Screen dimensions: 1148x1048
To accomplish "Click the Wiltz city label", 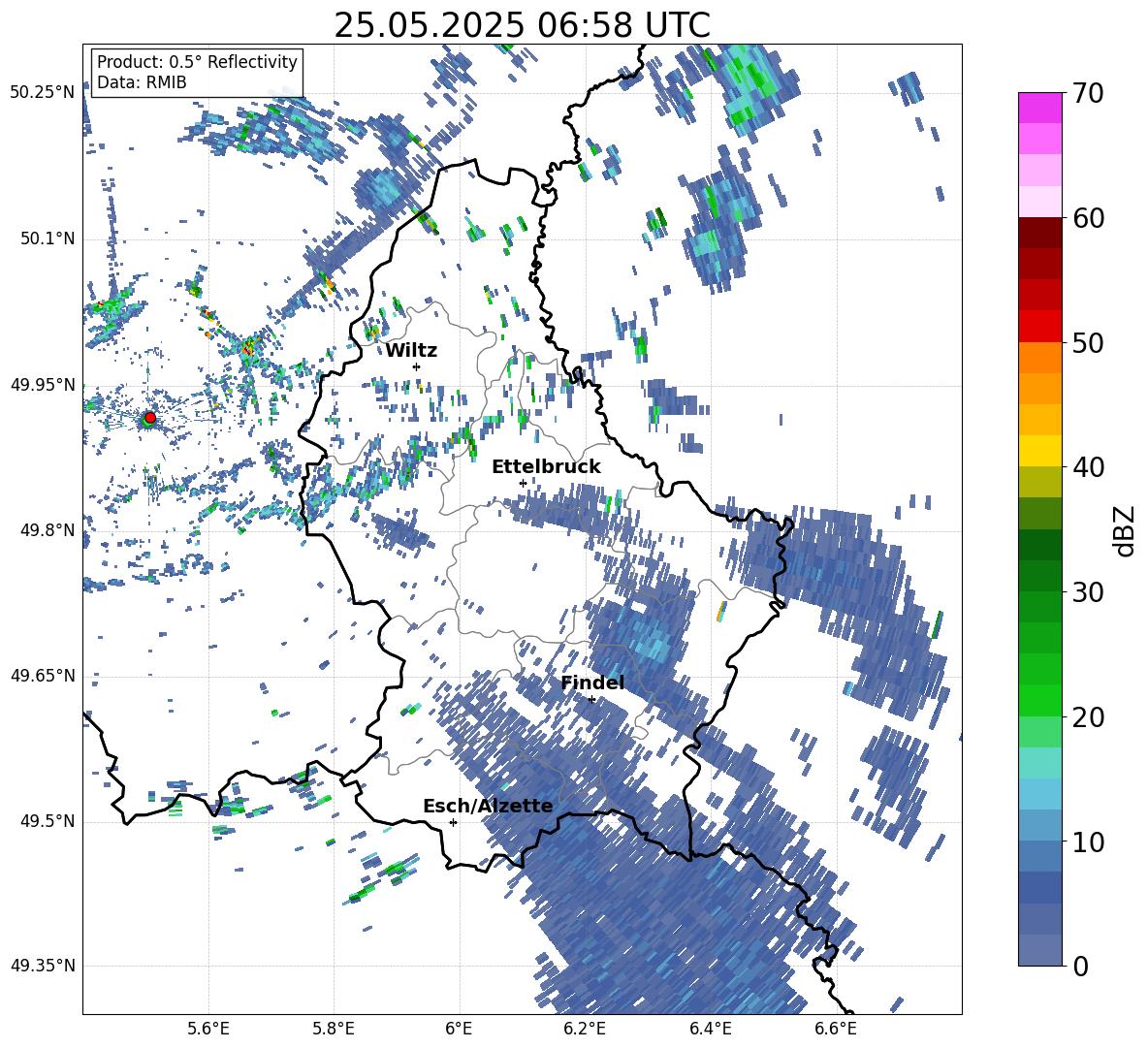I will [411, 351].
